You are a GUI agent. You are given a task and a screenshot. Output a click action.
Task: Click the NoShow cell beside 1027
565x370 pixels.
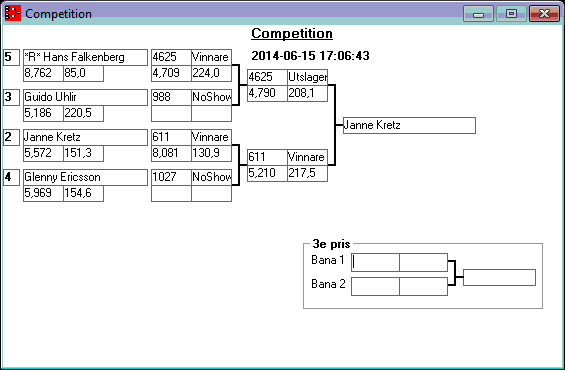coord(212,177)
